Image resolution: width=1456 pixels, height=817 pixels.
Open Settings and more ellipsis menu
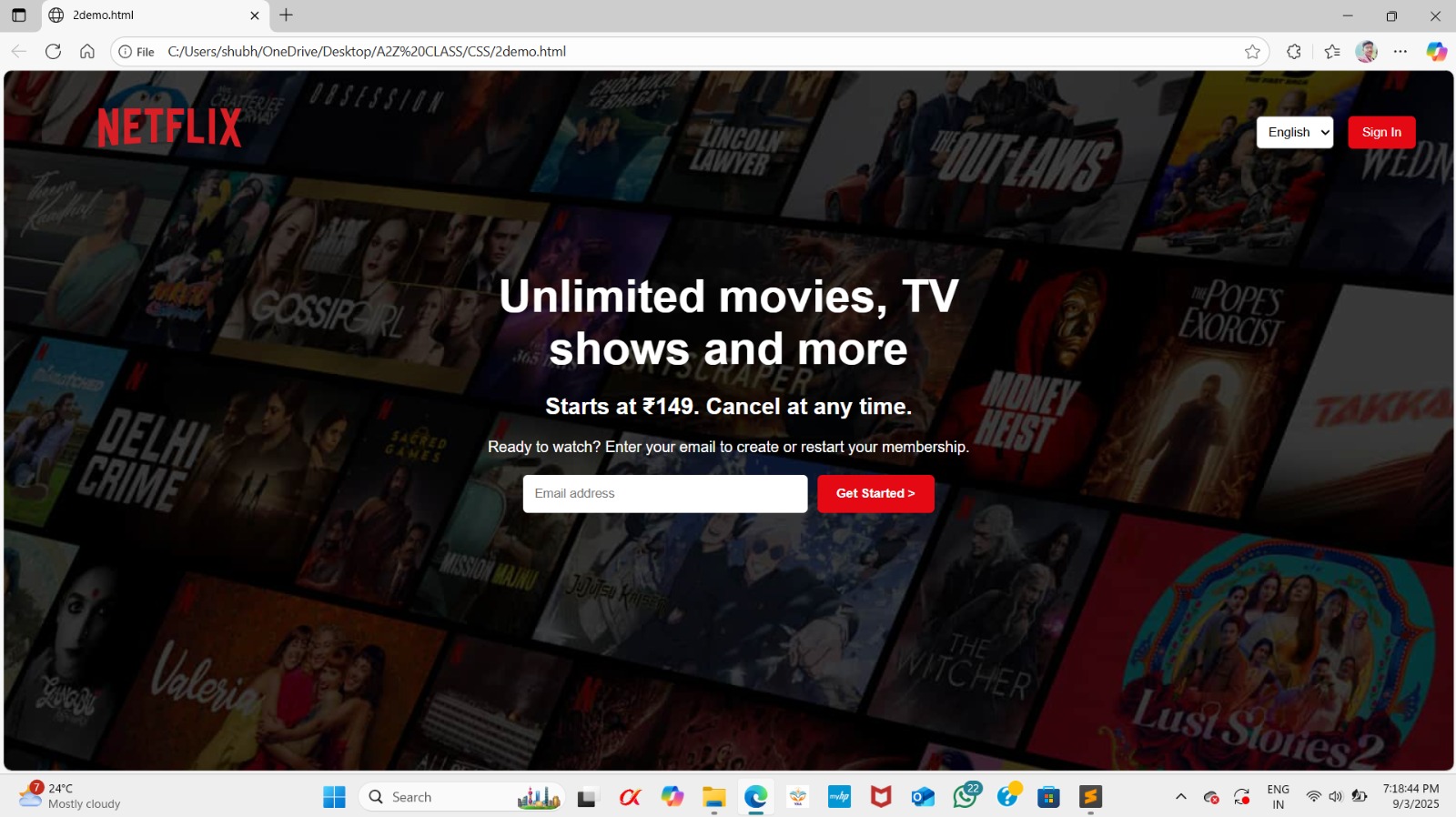point(1400,52)
